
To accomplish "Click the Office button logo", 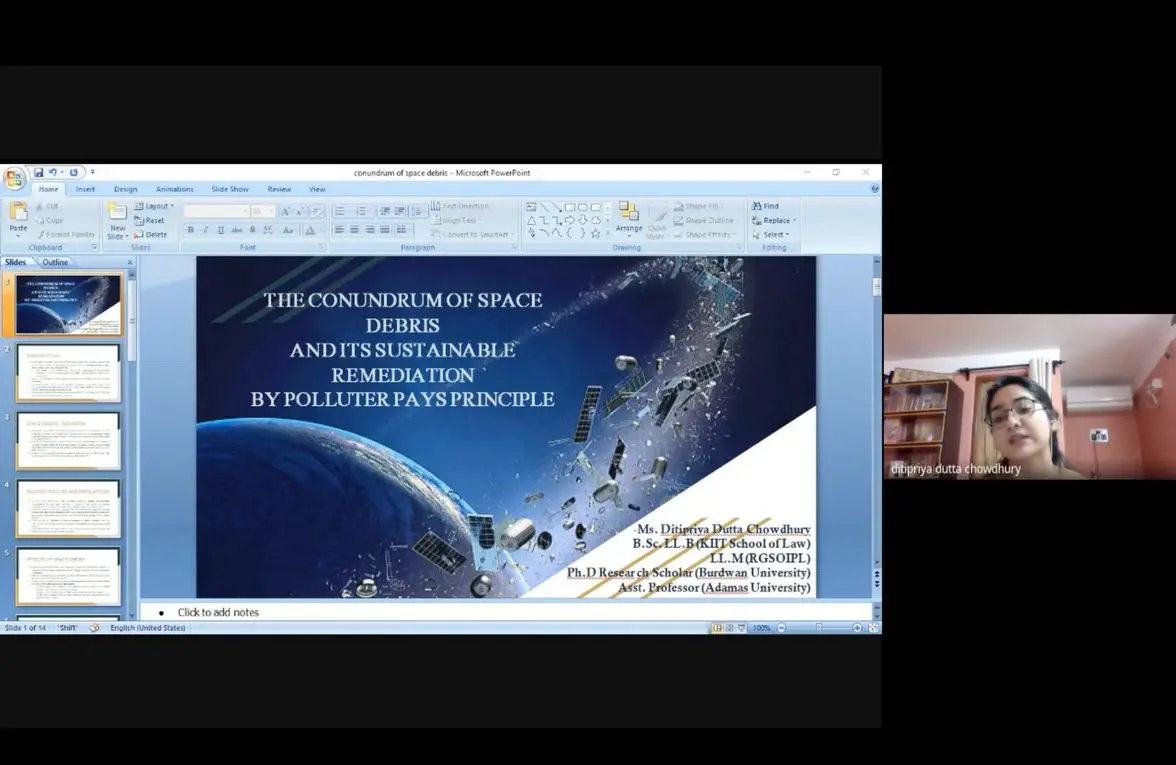I will pos(14,179).
